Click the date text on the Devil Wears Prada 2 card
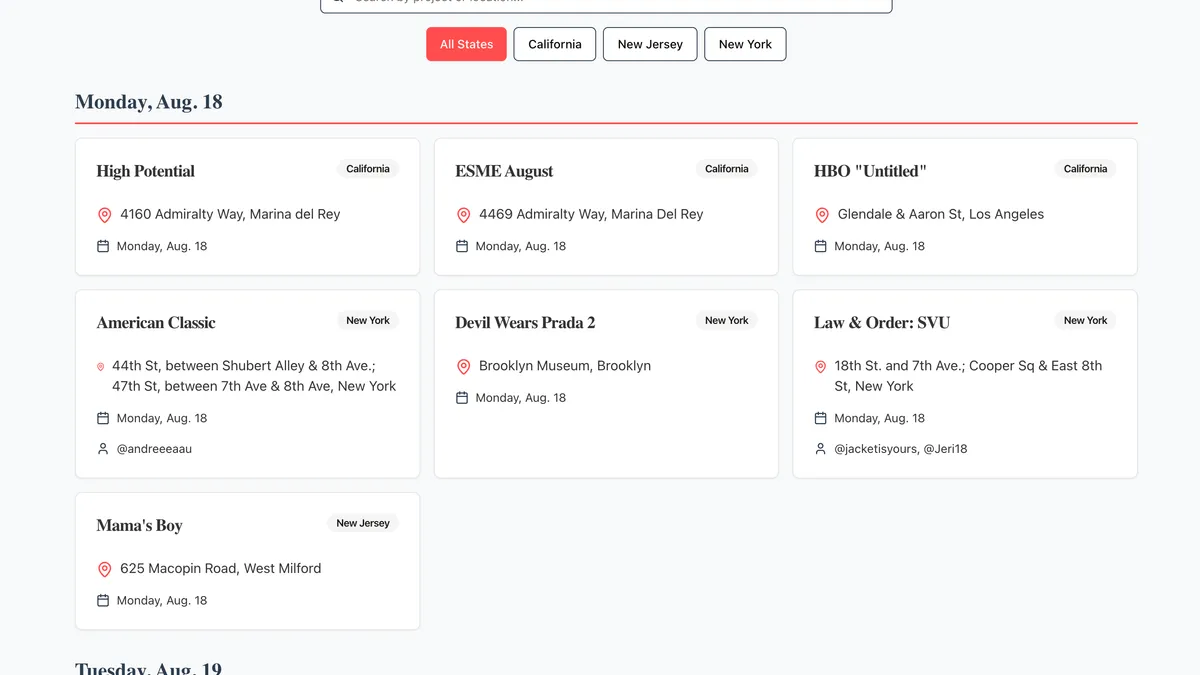This screenshot has height=675, width=1200. point(521,398)
